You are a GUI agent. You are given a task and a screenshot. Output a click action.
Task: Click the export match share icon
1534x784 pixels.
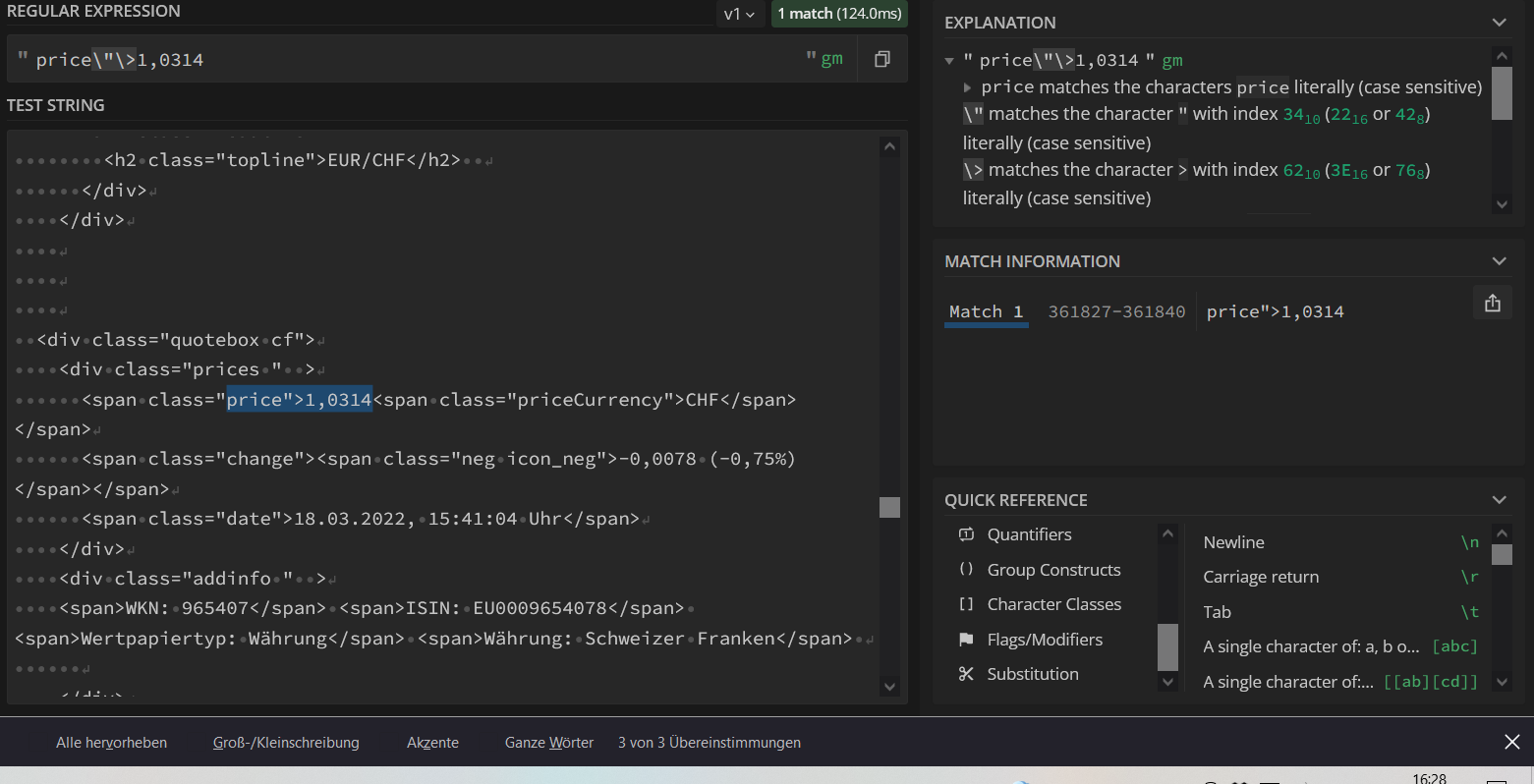[x=1492, y=304]
